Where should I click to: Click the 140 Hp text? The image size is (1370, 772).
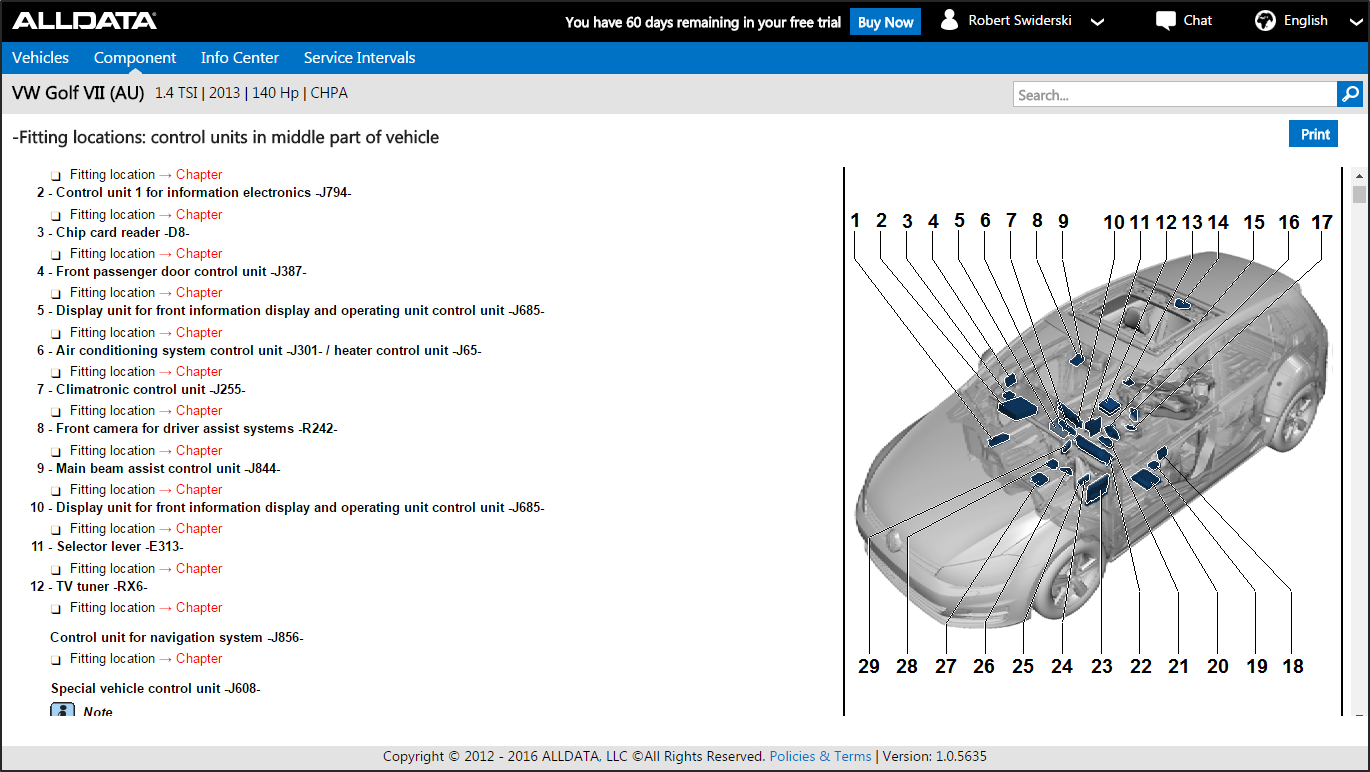click(x=275, y=93)
